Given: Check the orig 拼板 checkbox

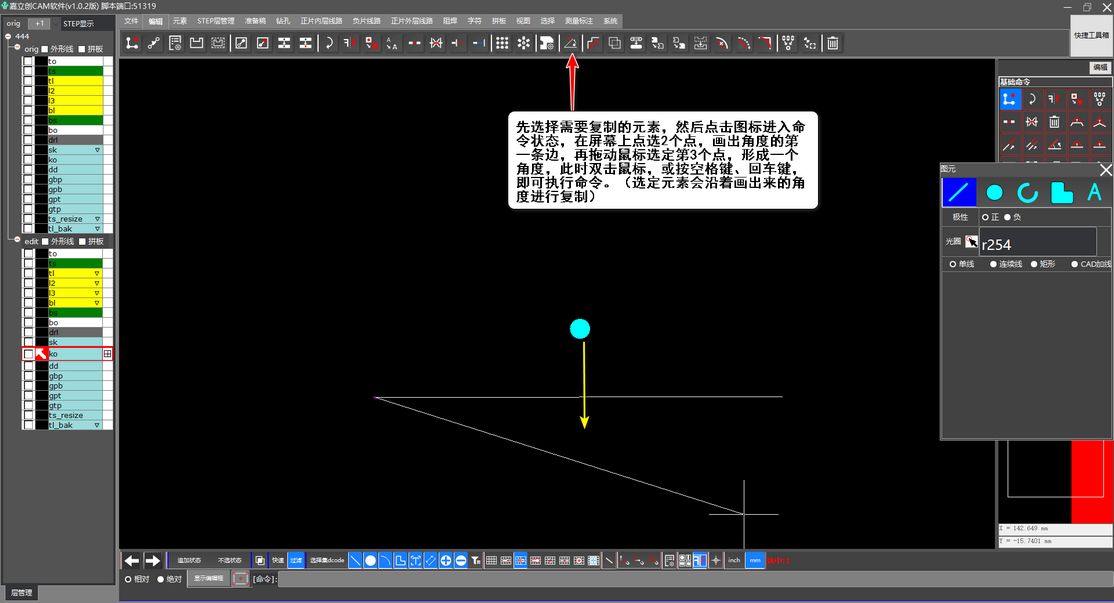Looking at the screenshot, I should [x=82, y=49].
